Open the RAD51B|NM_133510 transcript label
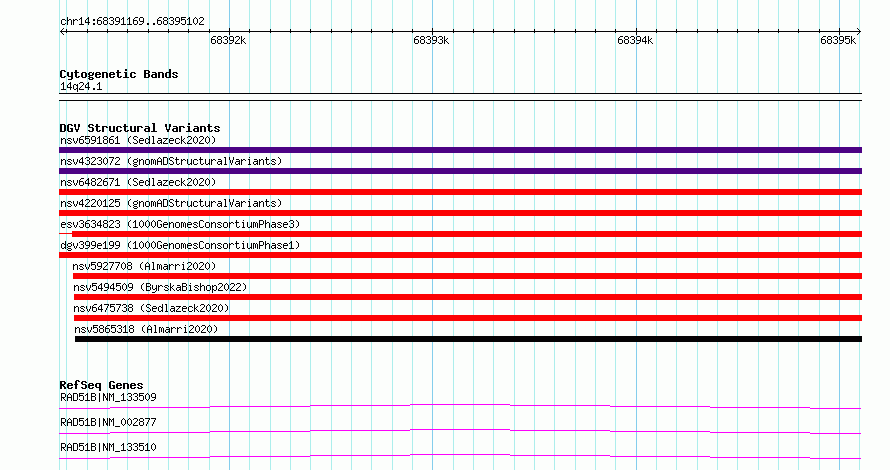This screenshot has width=890, height=470. tap(108, 447)
